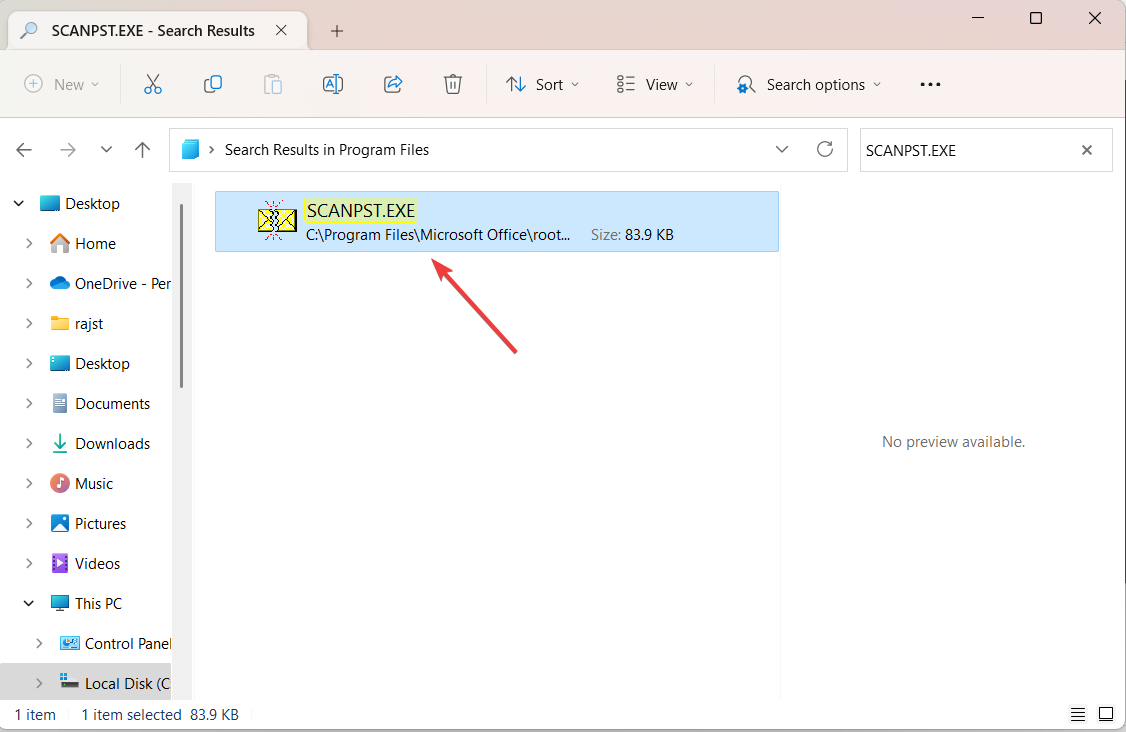
Task: Select This PC in navigation pane
Action: 98,603
